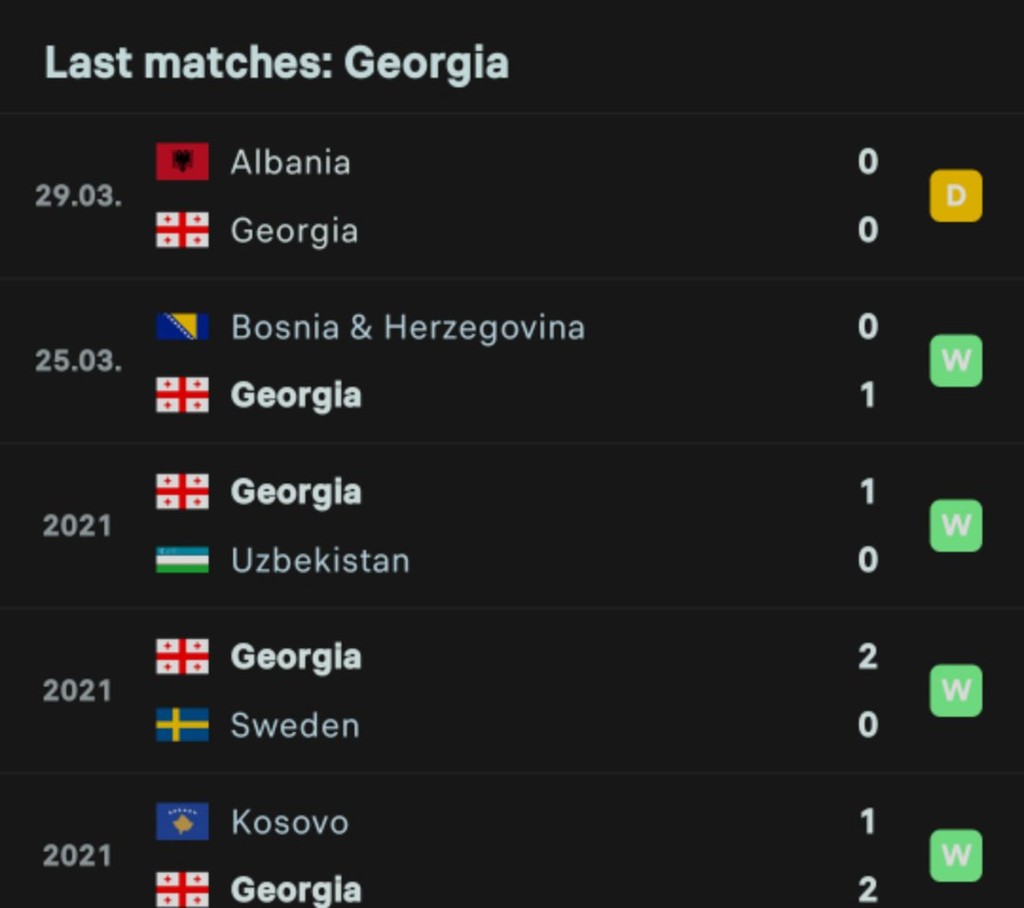The width and height of the screenshot is (1024, 908).
Task: Open the Sweden team link
Action: click(x=295, y=725)
